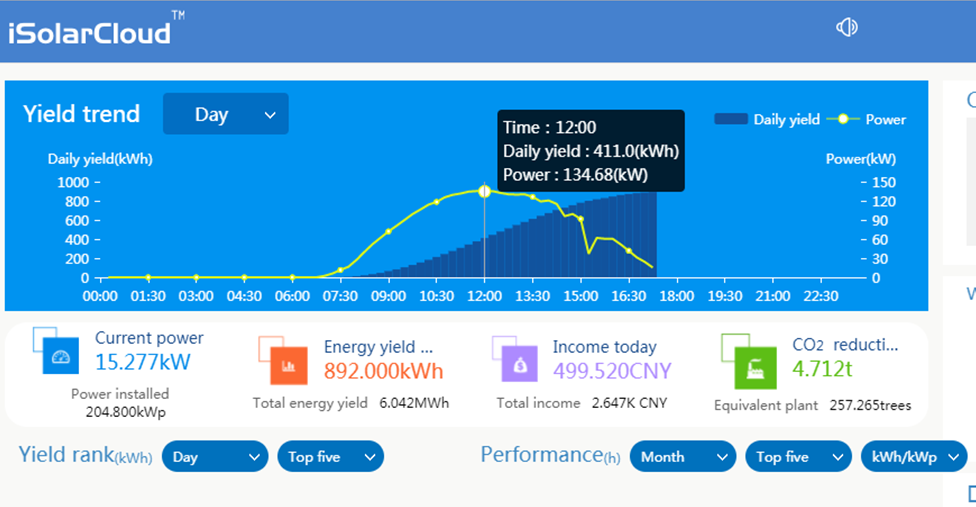The height and width of the screenshot is (507, 976).
Task: Click the Total energy yield 6.042MWh value
Action: pyautogui.click(x=414, y=403)
